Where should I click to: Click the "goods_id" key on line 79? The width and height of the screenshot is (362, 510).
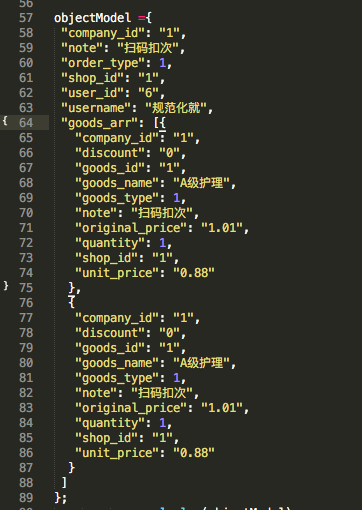(x=110, y=348)
